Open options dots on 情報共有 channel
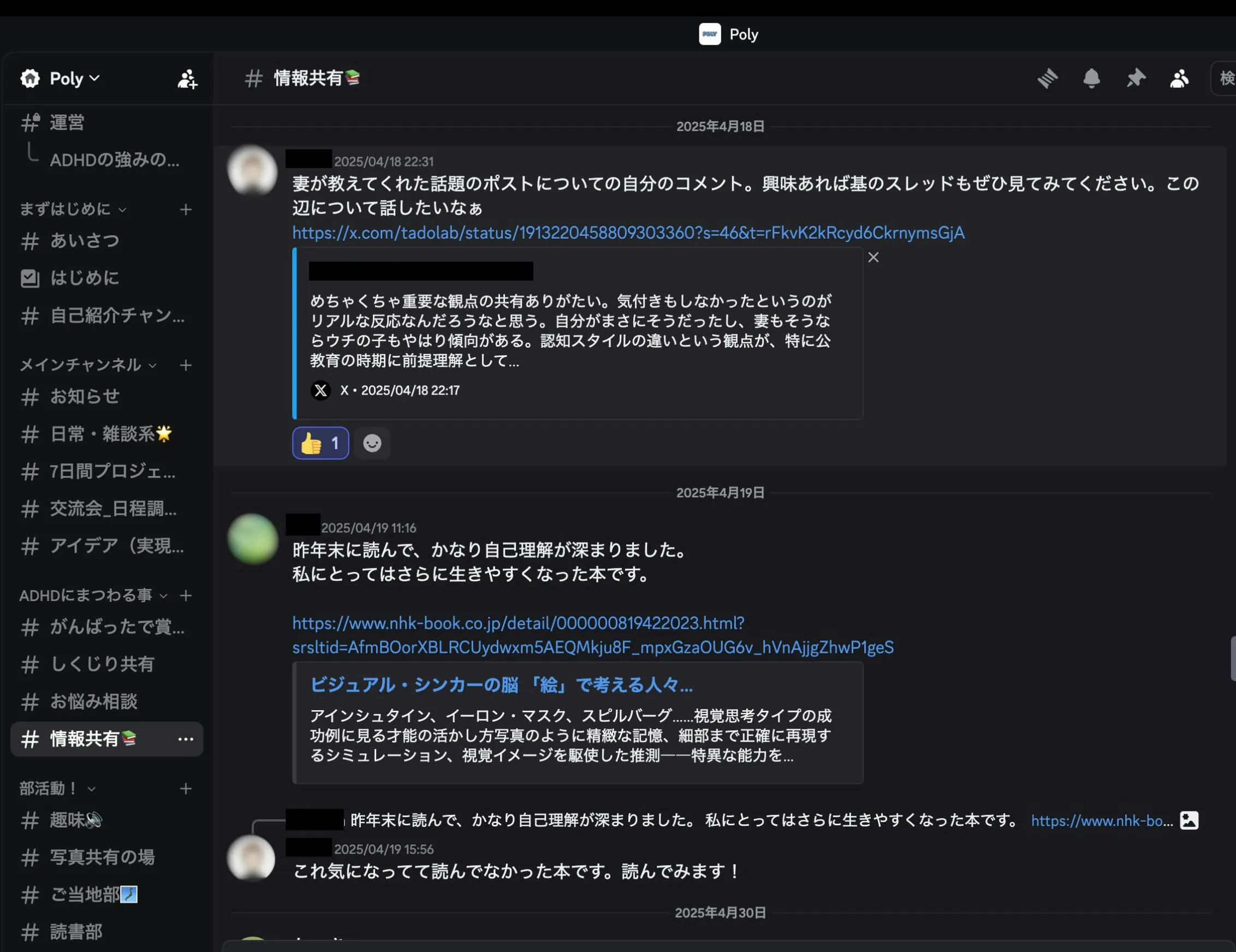 tap(186, 739)
